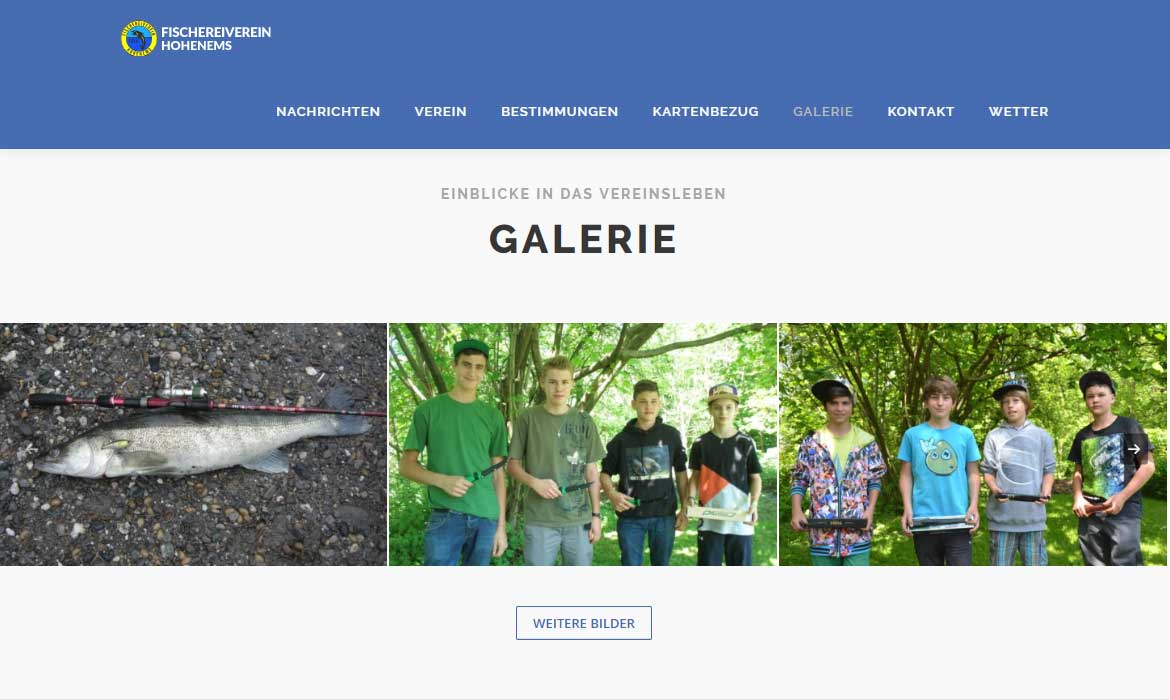
Task: Go to previous gallery slide arrow
Action: [31, 449]
